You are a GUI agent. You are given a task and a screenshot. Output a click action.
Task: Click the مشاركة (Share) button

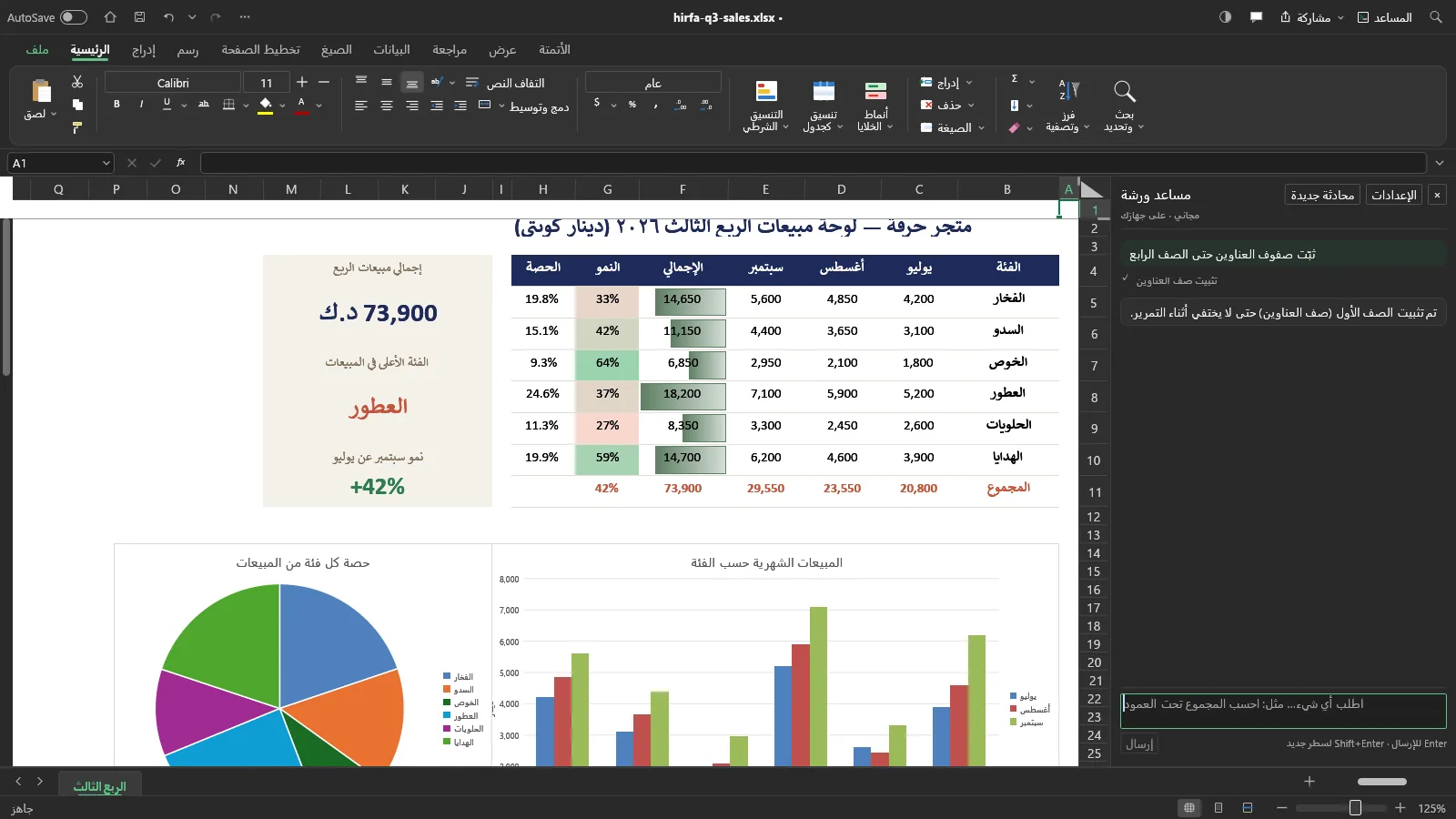pos(1312,17)
